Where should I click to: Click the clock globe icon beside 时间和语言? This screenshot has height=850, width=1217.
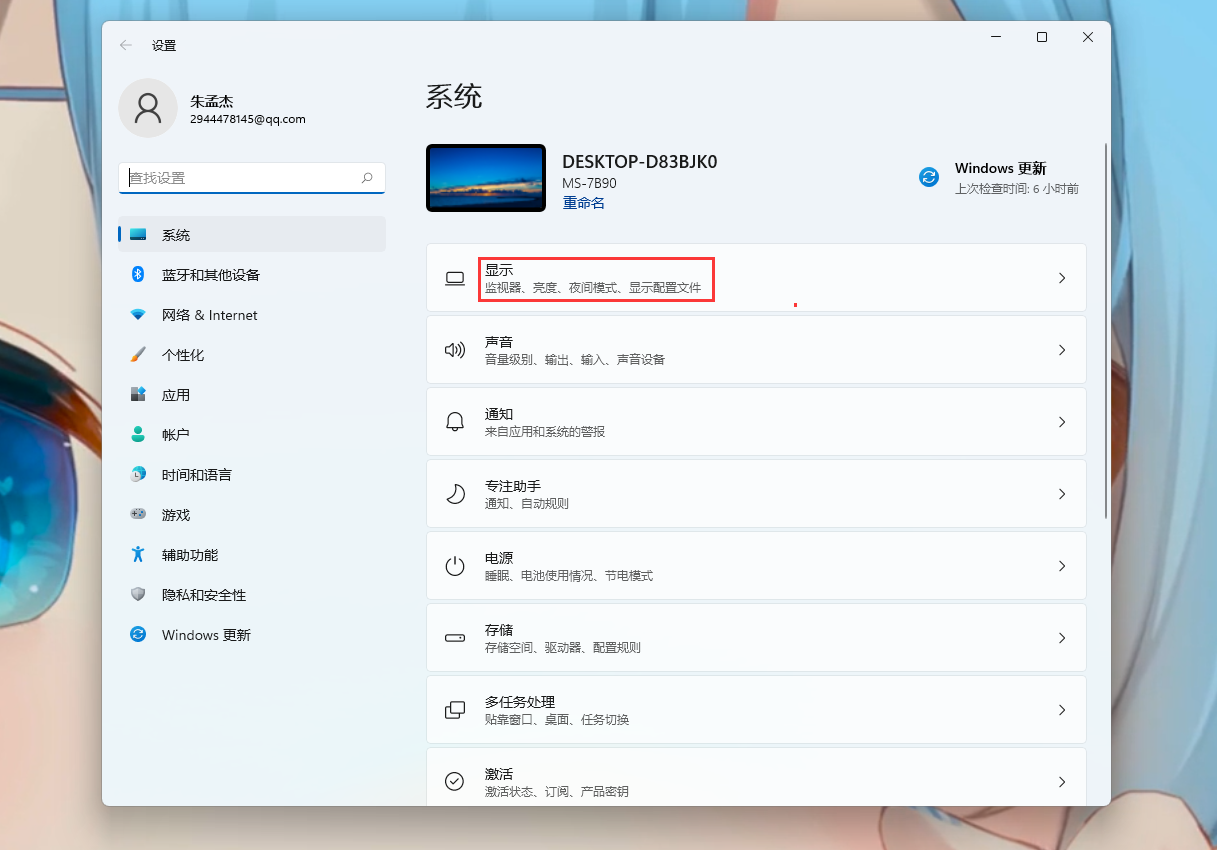[x=138, y=475]
